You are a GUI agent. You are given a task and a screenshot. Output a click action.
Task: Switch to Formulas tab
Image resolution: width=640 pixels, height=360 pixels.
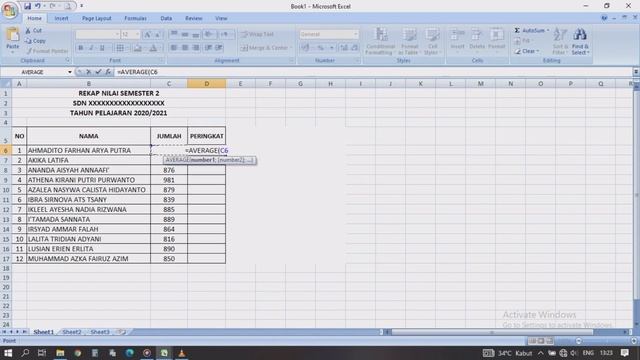[135, 18]
